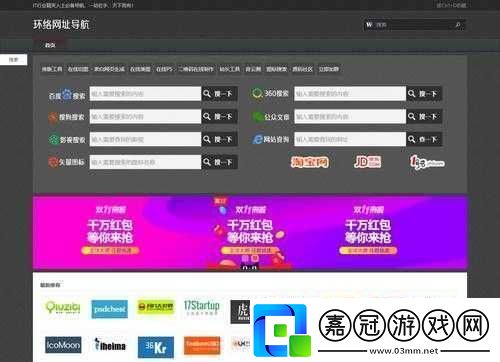Viewport: 500px width, 362px height.
Task: Click the 搜一下 button for Baidu search
Action: 219,94
